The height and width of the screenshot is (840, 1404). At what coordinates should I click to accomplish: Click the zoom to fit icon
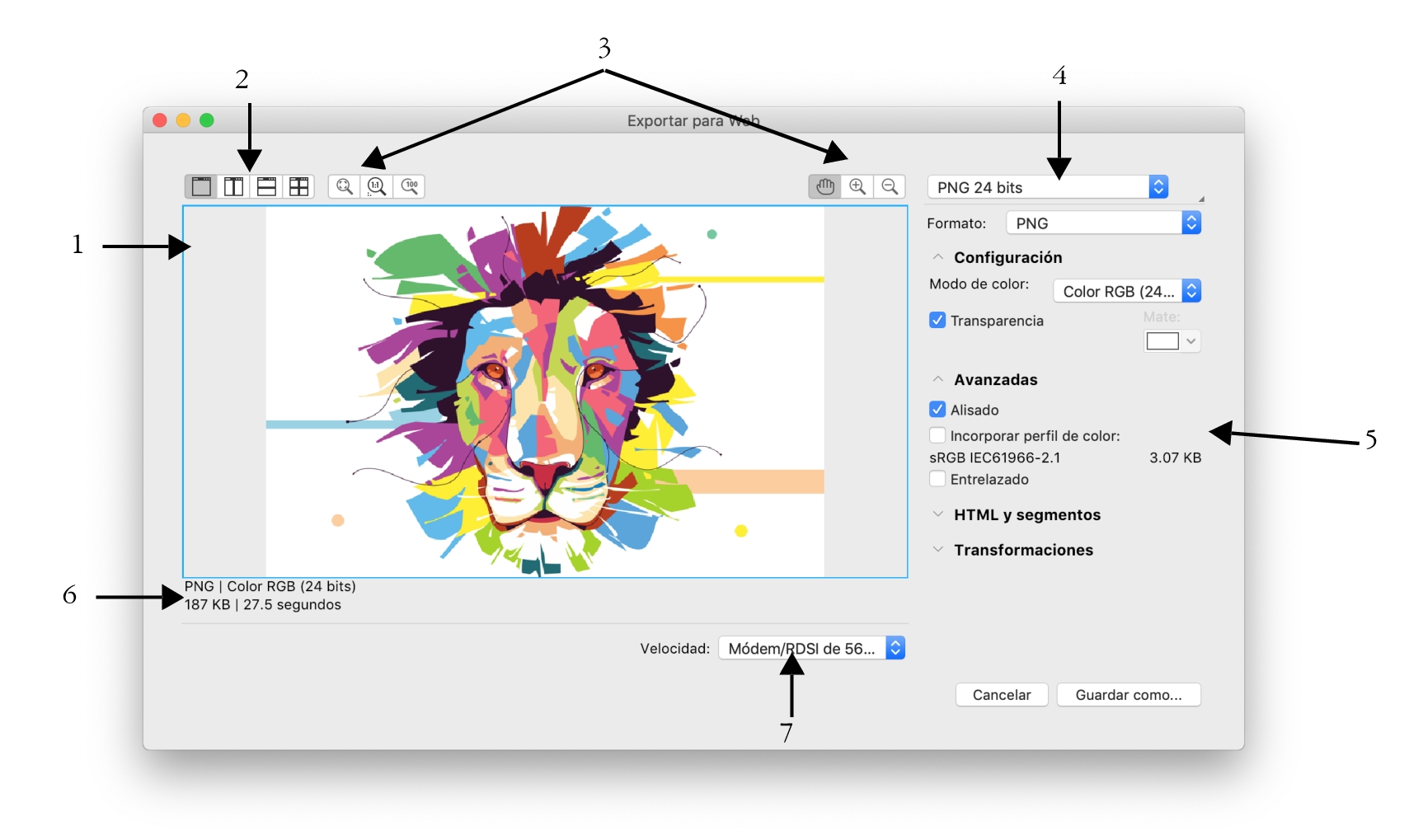coord(345,186)
